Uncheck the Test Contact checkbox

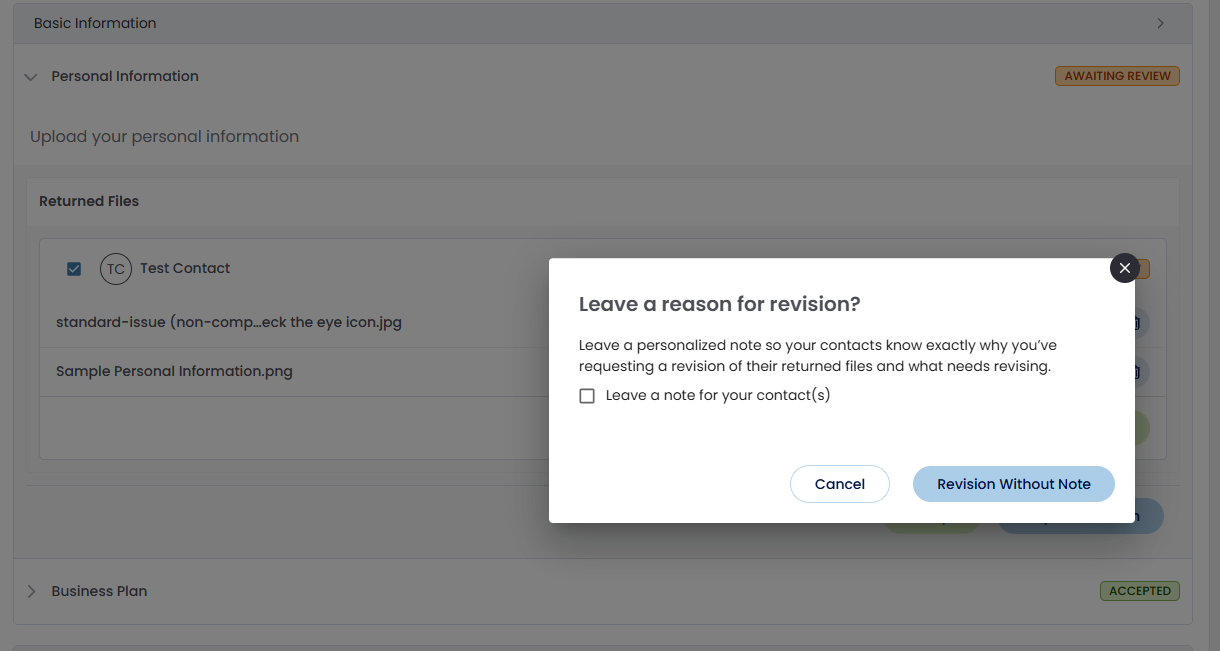[x=74, y=268]
